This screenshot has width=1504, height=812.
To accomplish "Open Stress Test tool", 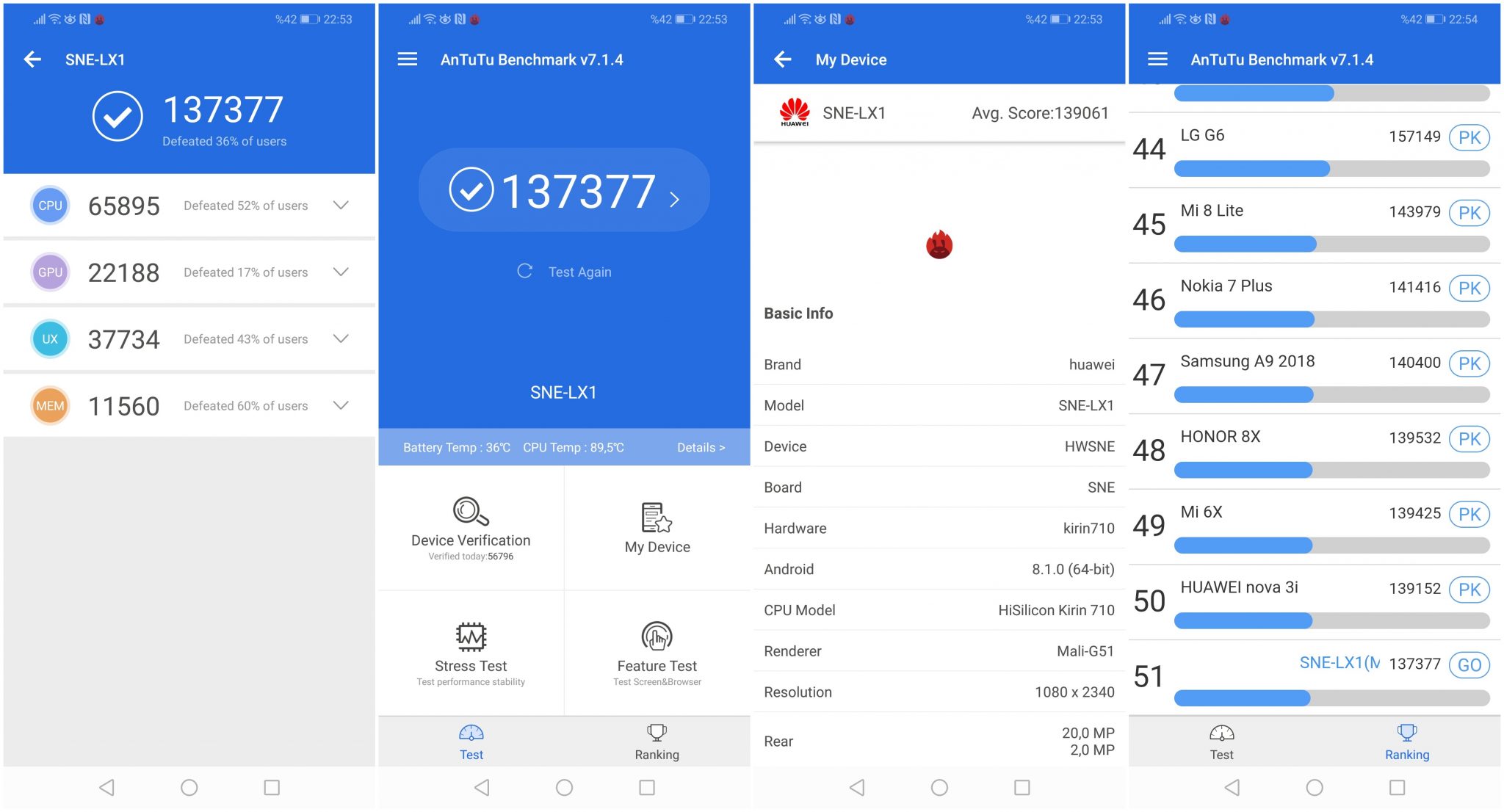I will [471, 649].
